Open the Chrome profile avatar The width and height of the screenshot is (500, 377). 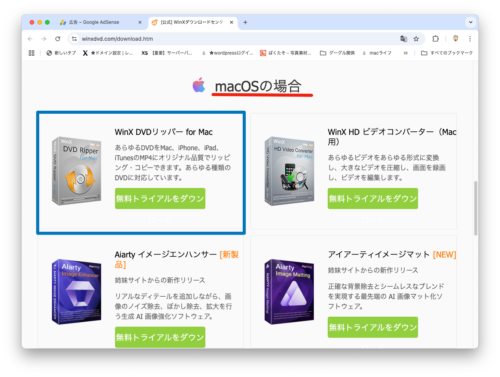[456, 39]
